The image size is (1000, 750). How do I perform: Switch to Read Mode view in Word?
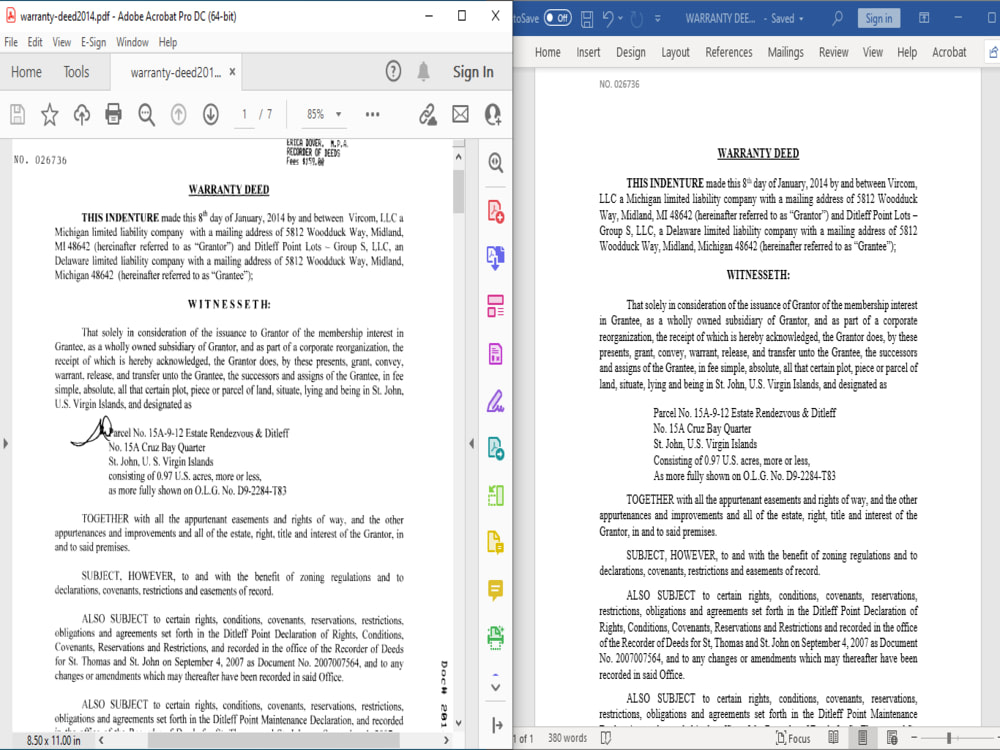pos(833,738)
